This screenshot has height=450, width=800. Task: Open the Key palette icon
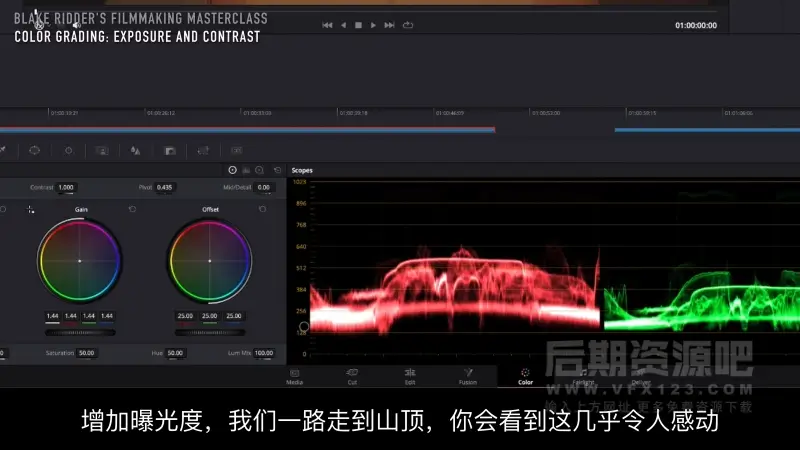pyautogui.click(x=170, y=150)
